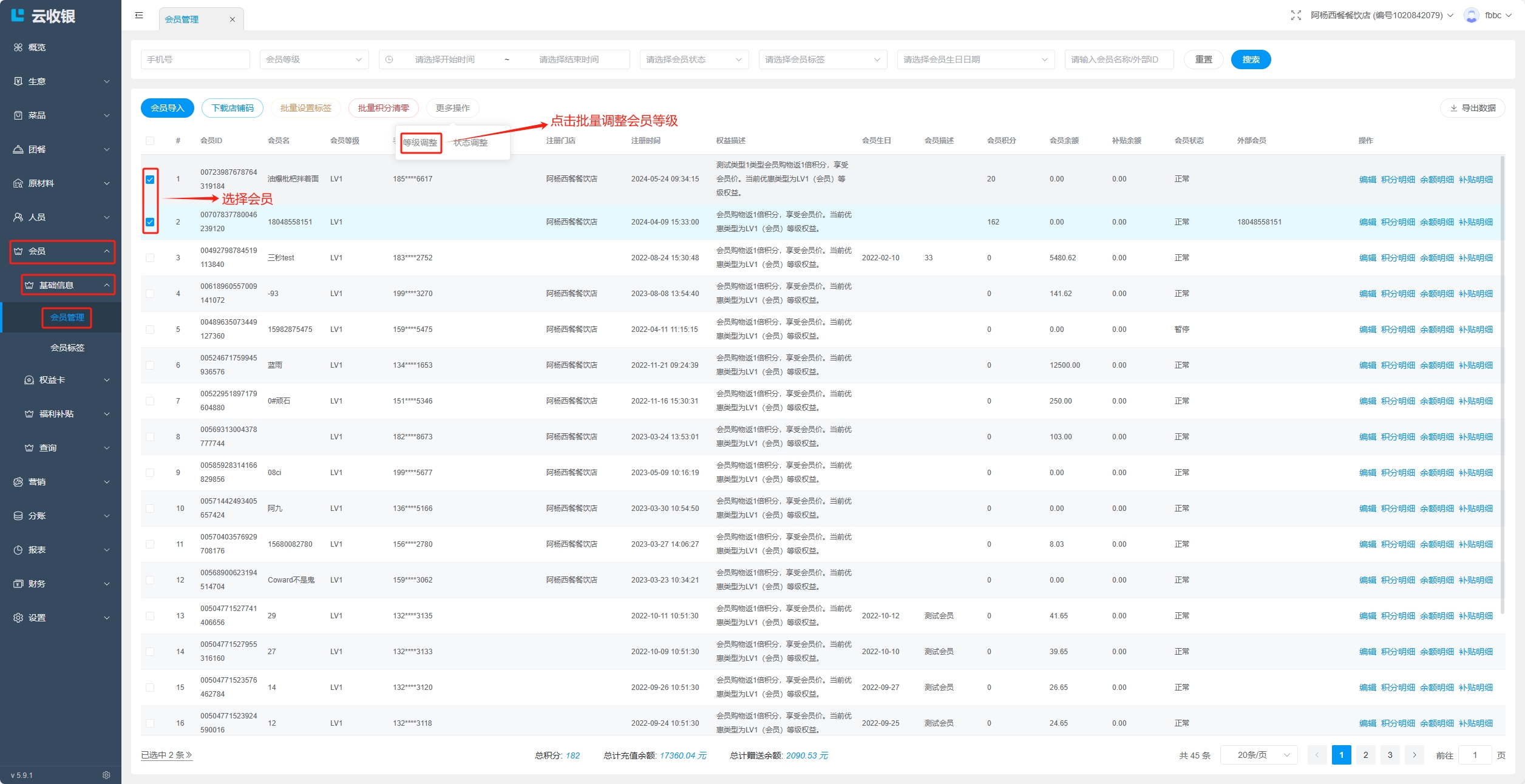The width and height of the screenshot is (1525, 784).
Task: Open 会员标签 in the sidebar
Action: click(67, 348)
